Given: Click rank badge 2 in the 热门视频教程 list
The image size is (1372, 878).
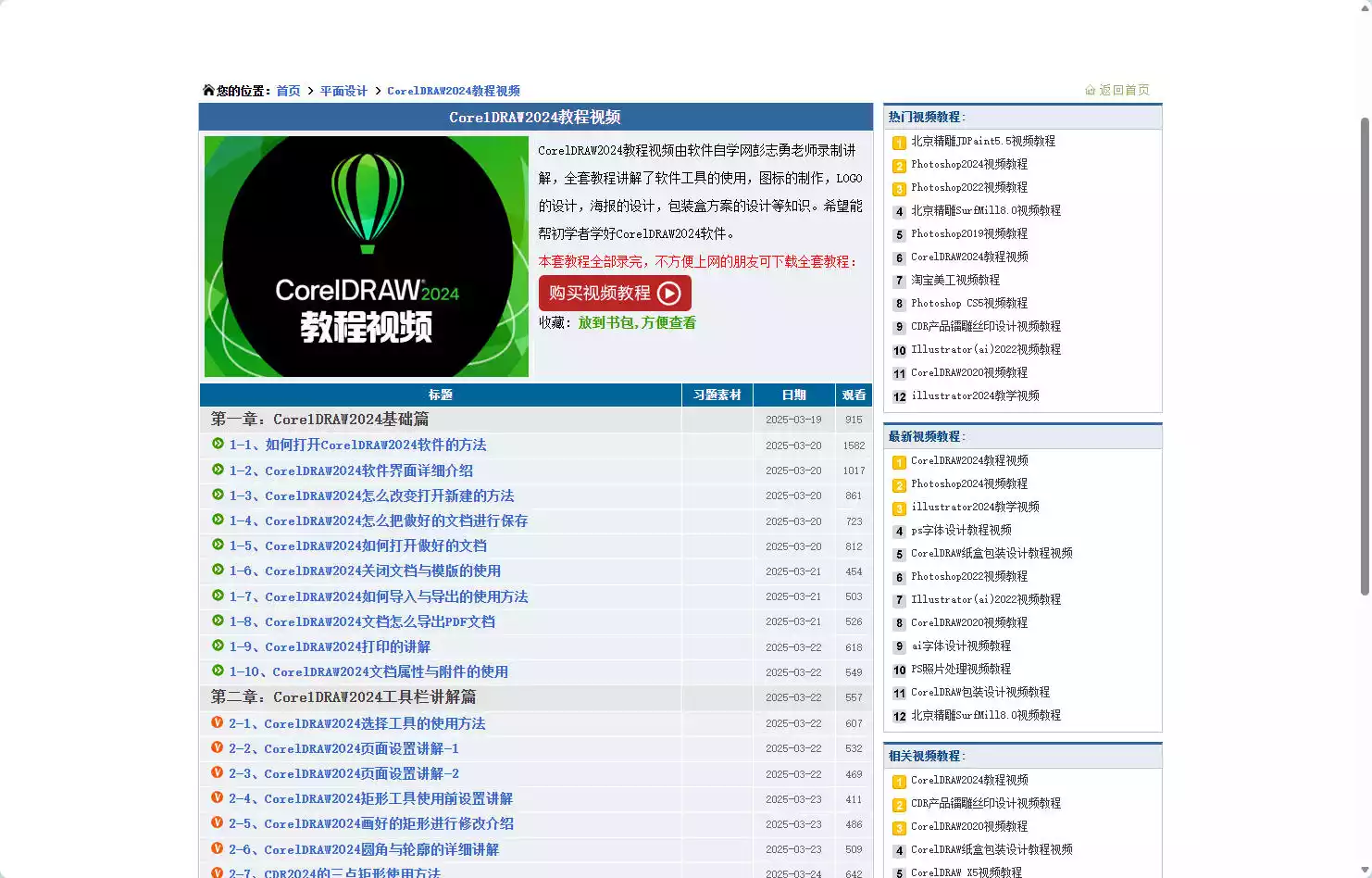Looking at the screenshot, I should [899, 166].
